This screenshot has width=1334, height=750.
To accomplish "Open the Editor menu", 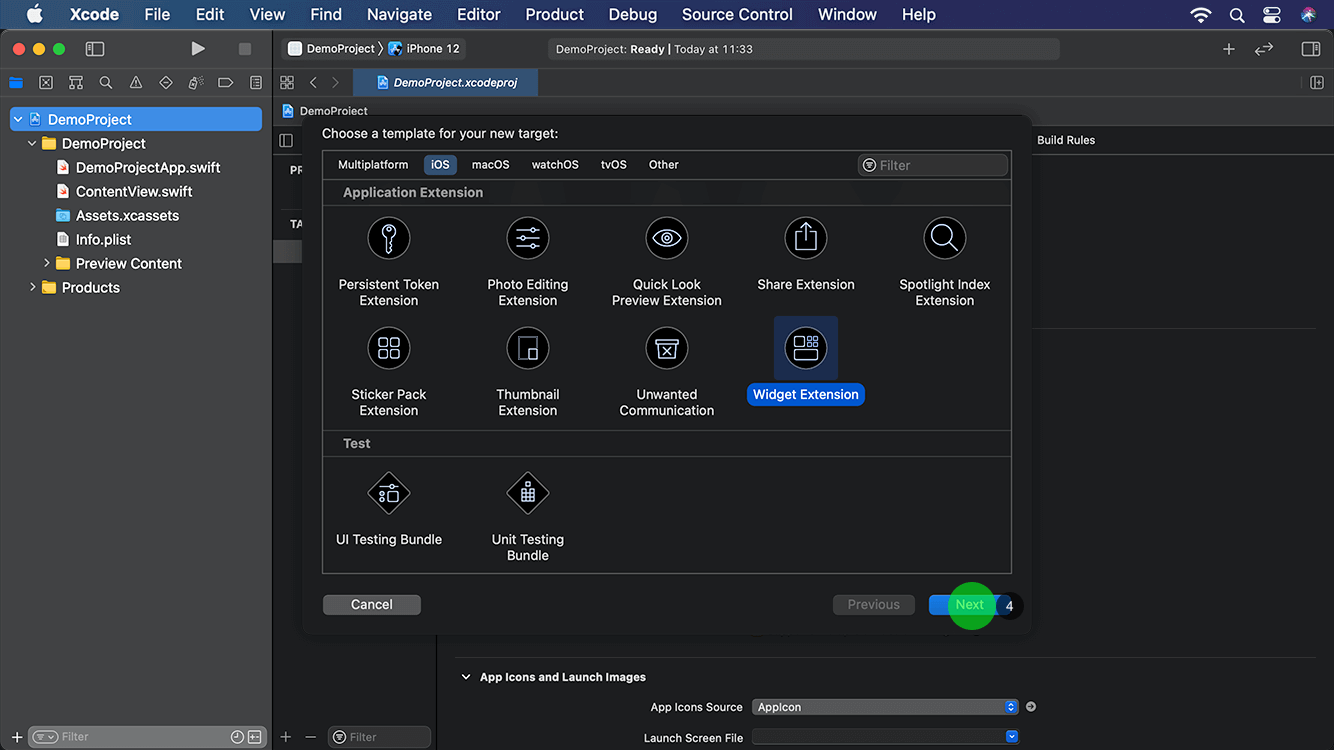I will pyautogui.click(x=479, y=15).
